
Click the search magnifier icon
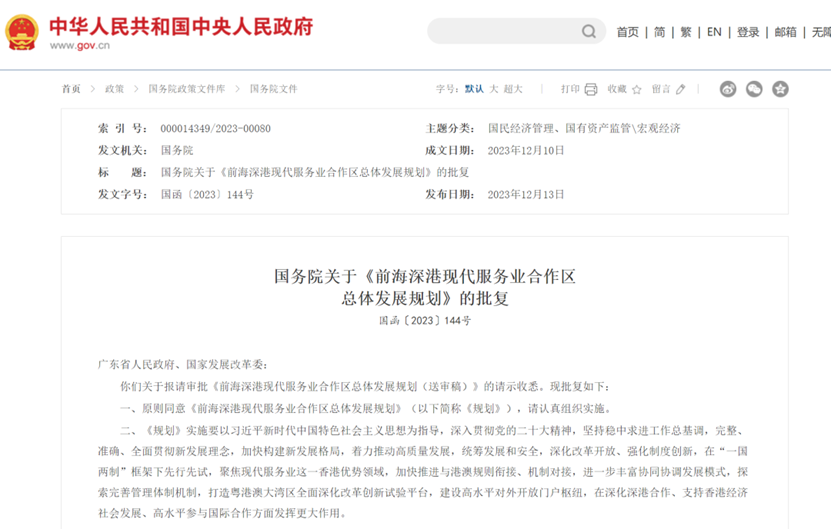point(589,32)
